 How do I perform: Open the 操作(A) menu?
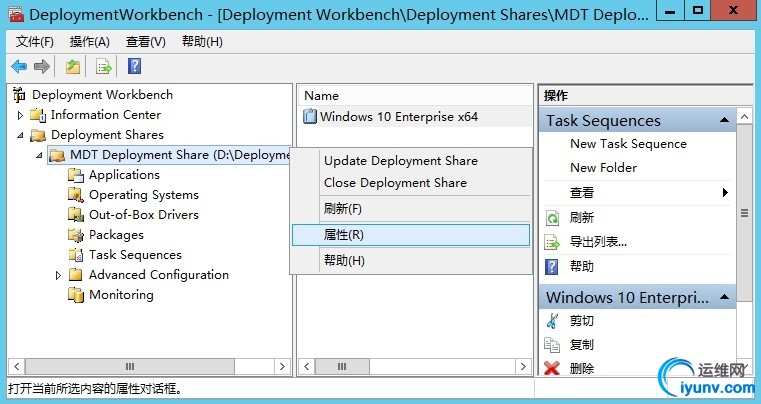click(90, 41)
